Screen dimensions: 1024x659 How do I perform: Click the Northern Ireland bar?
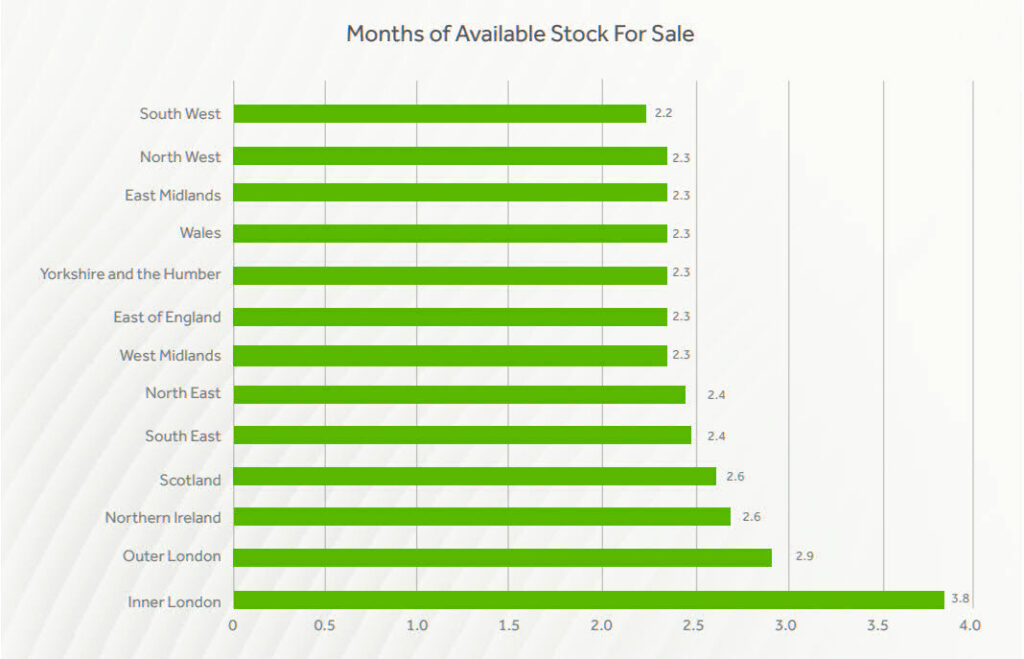[482, 516]
